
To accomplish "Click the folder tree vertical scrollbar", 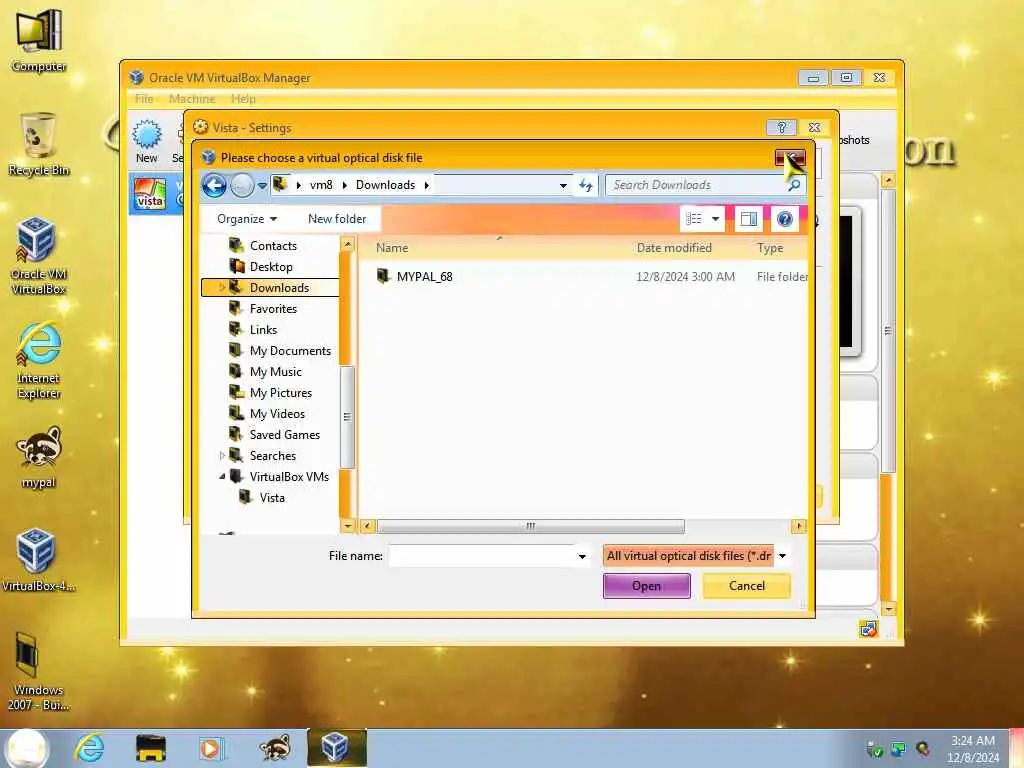I will [347, 417].
